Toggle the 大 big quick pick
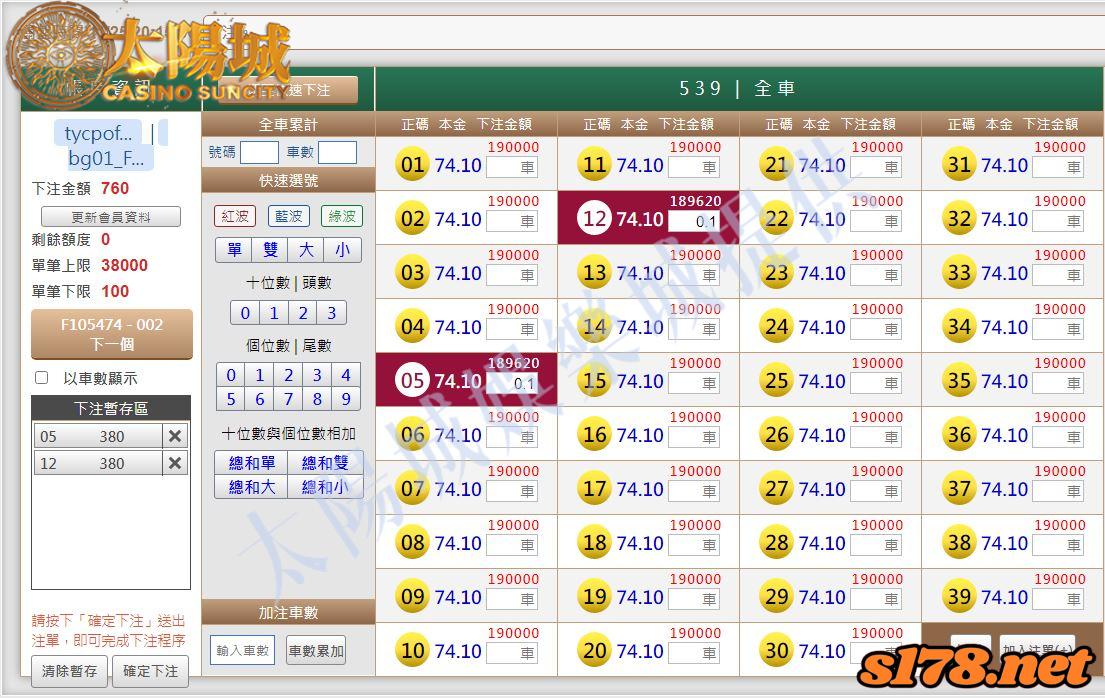 [x=306, y=250]
